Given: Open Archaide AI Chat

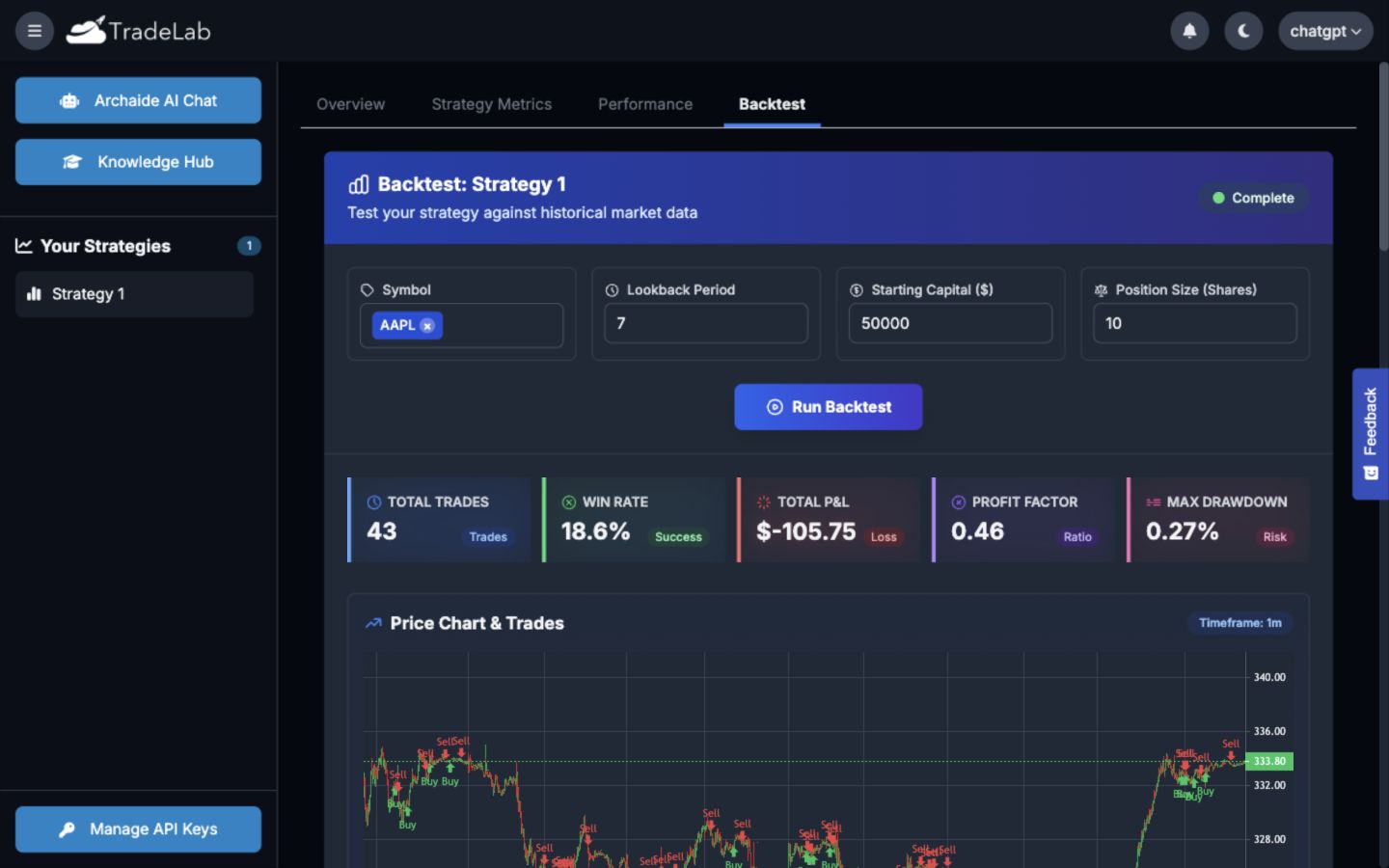Looking at the screenshot, I should (x=138, y=100).
